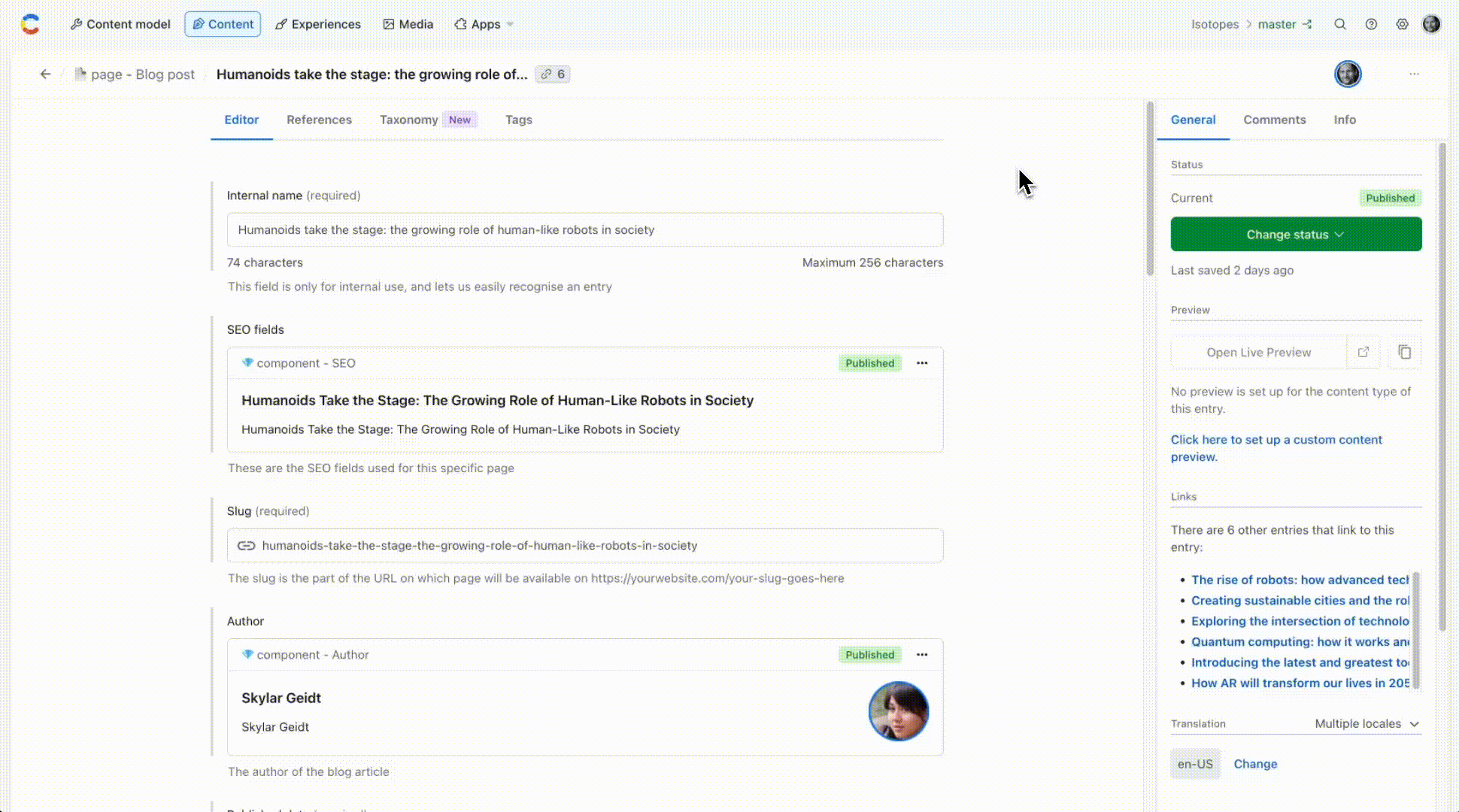Open live preview in new tab icon

tap(1363, 352)
